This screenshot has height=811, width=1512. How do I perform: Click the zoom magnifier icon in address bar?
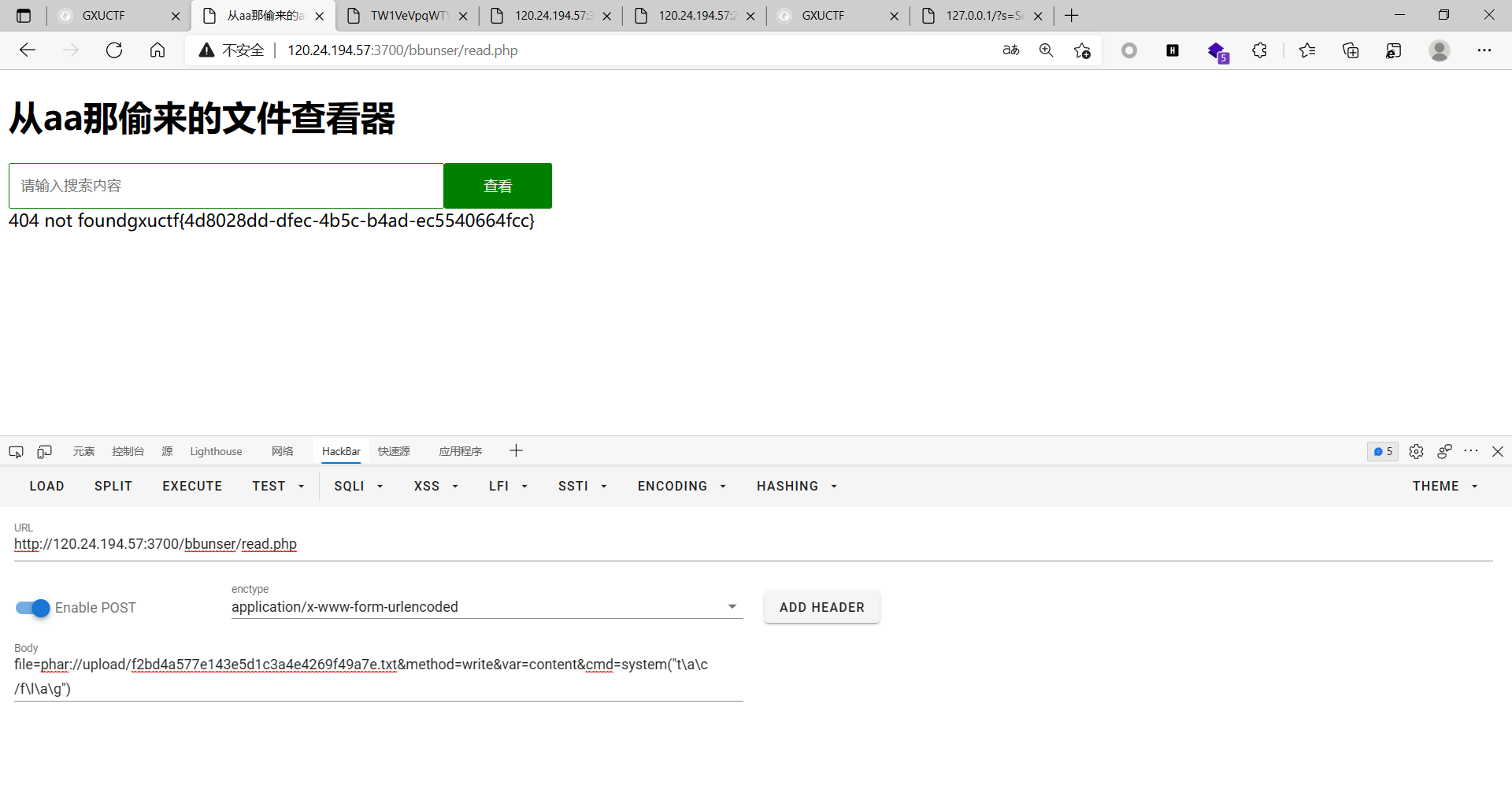tap(1047, 50)
